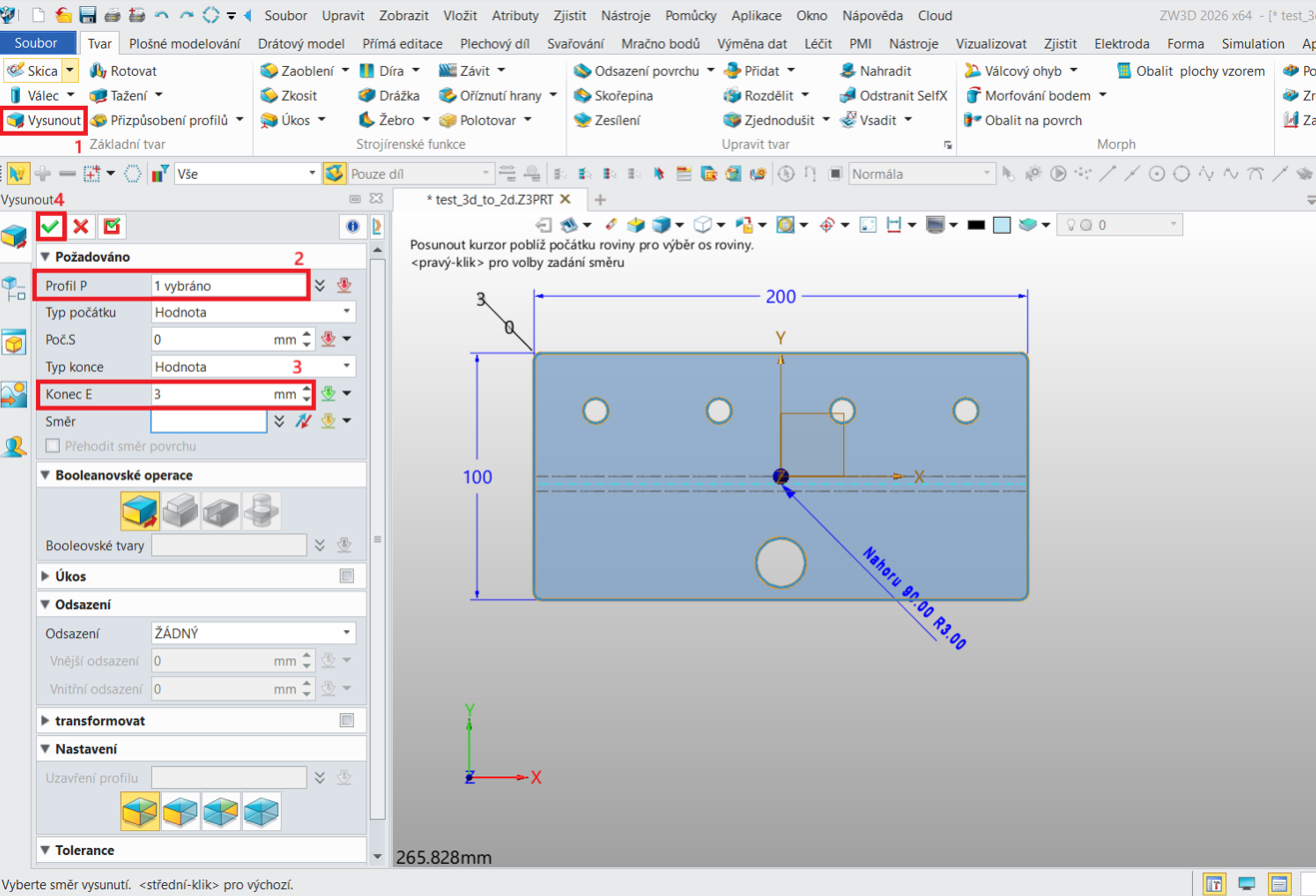Open the Plošné modelování ribbon tab

pyautogui.click(x=185, y=44)
